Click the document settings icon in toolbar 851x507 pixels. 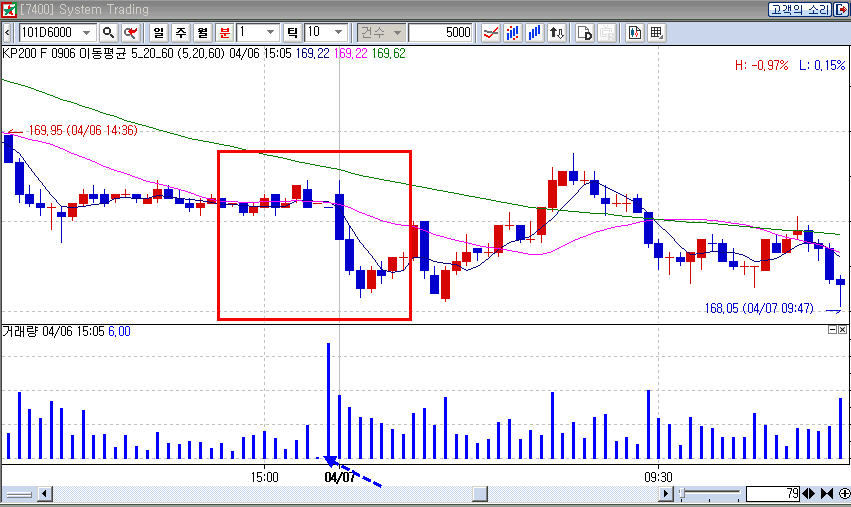[x=586, y=33]
